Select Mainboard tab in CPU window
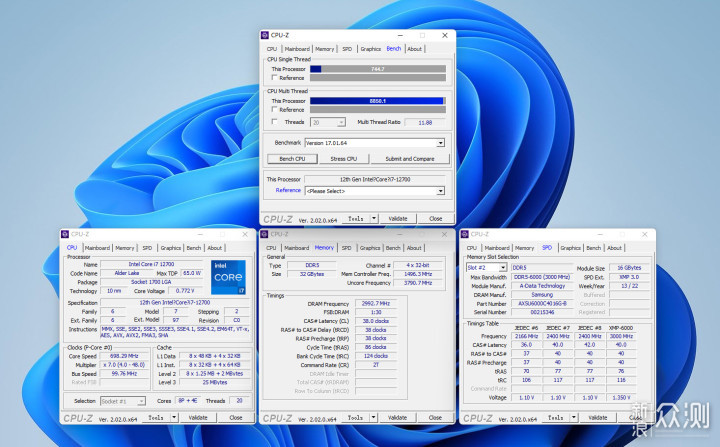 point(97,248)
